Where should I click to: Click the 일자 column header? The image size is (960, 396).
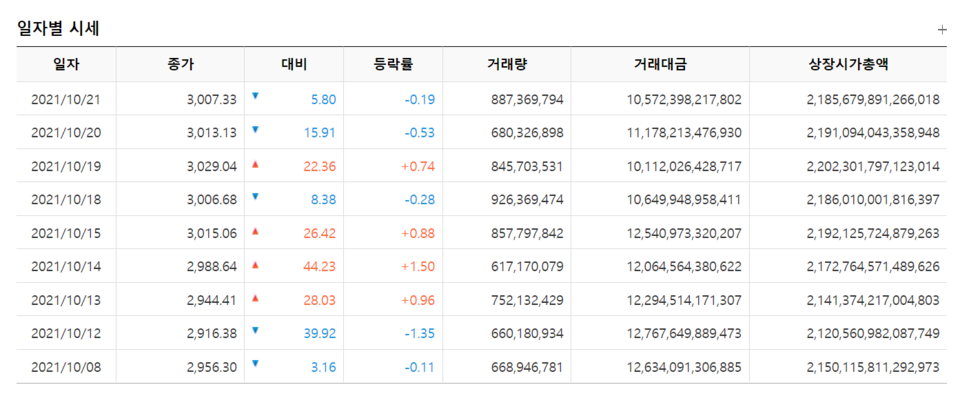[x=66, y=64]
